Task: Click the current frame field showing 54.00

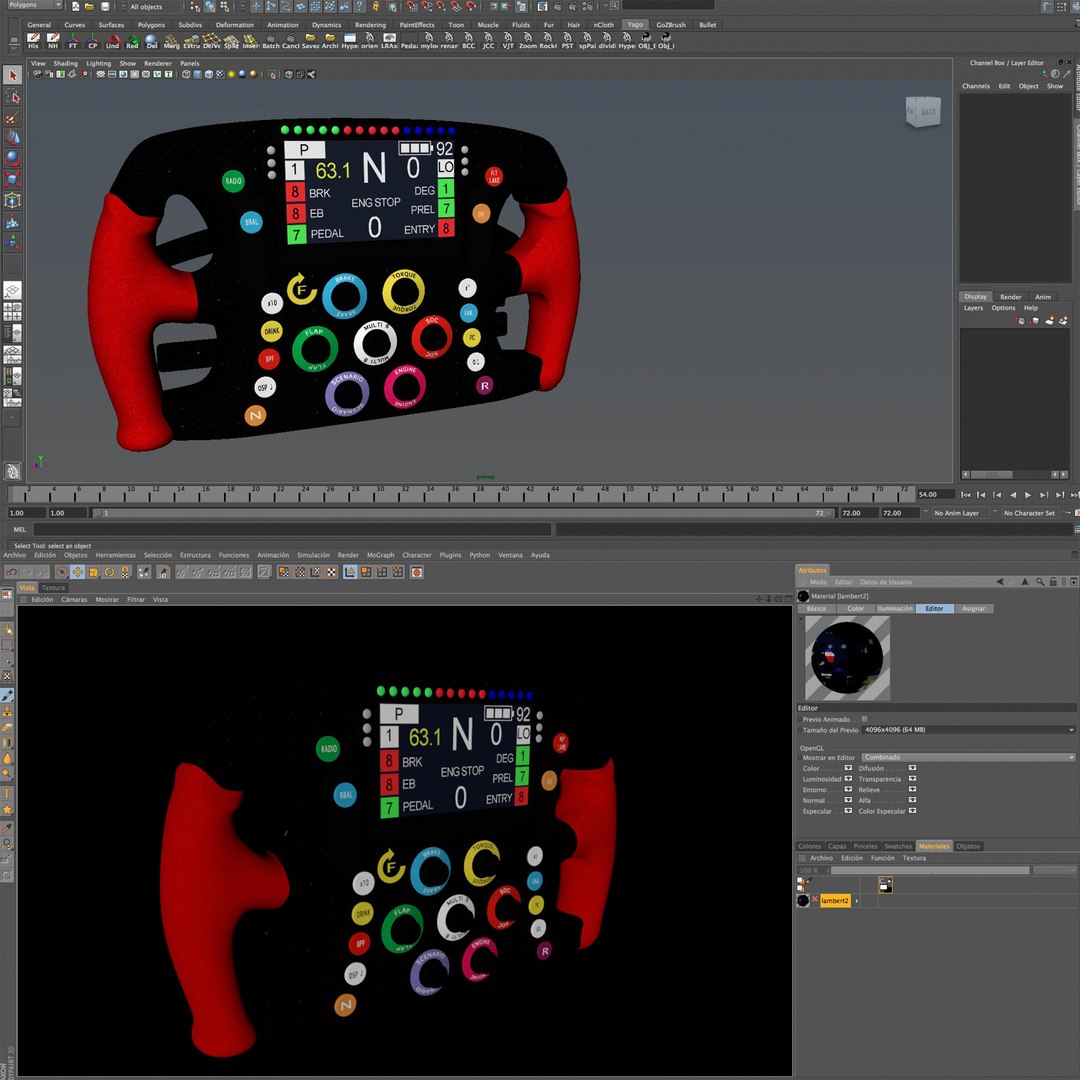Action: coord(935,495)
